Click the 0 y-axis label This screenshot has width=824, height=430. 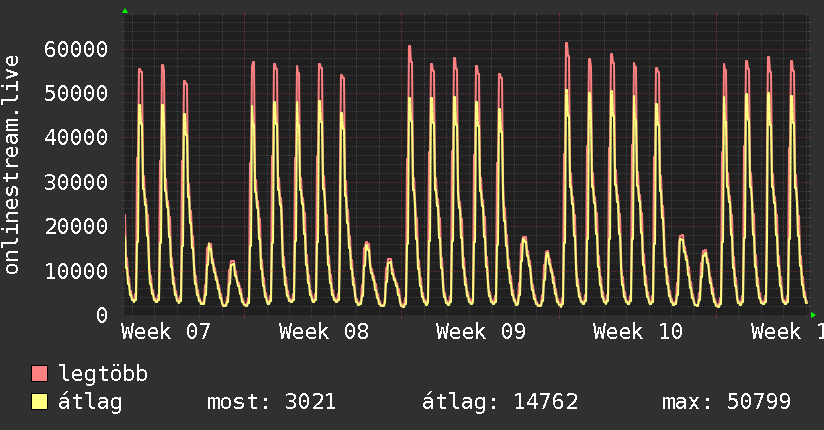click(x=102, y=315)
